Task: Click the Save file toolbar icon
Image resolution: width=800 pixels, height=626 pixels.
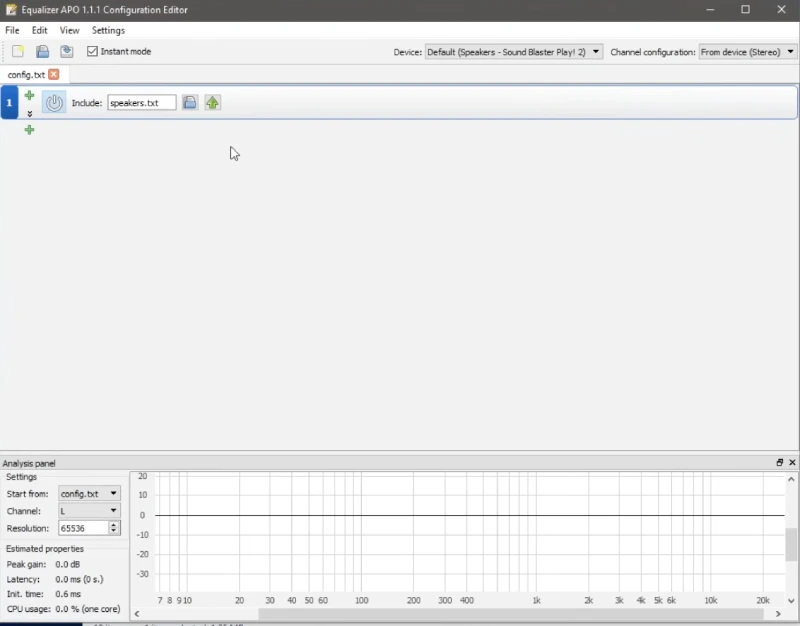Action: (66, 52)
